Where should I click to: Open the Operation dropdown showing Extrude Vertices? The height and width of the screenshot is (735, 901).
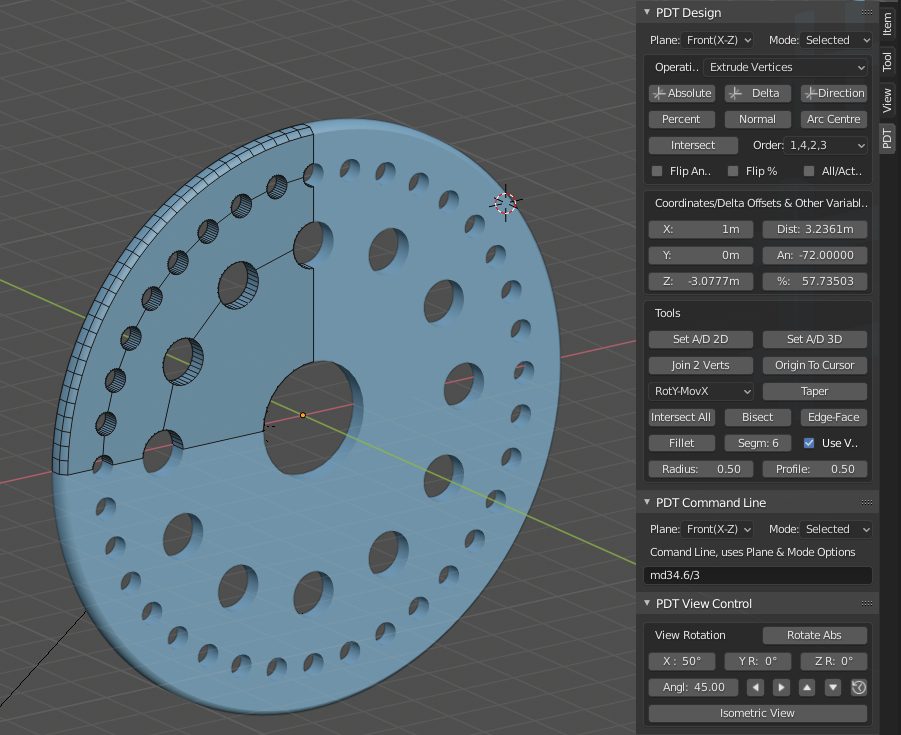pos(786,67)
